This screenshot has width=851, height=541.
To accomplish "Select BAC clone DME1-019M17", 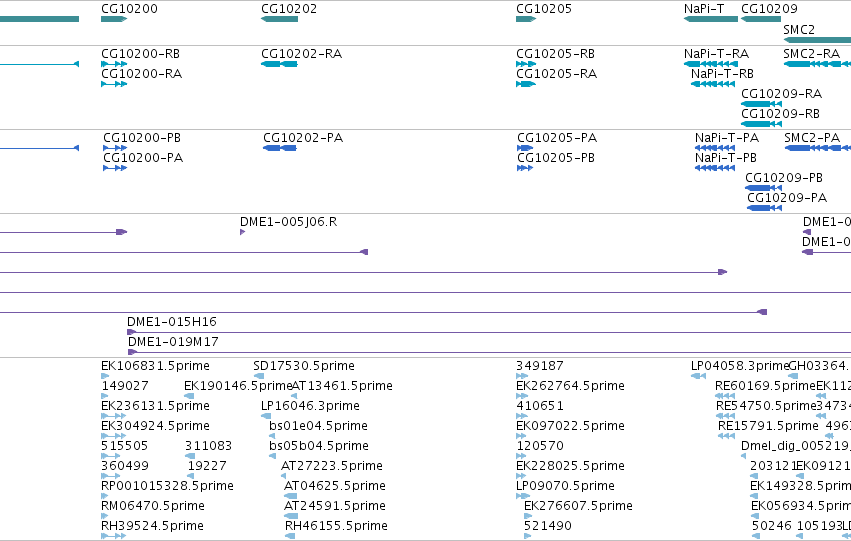I will tap(490, 352).
